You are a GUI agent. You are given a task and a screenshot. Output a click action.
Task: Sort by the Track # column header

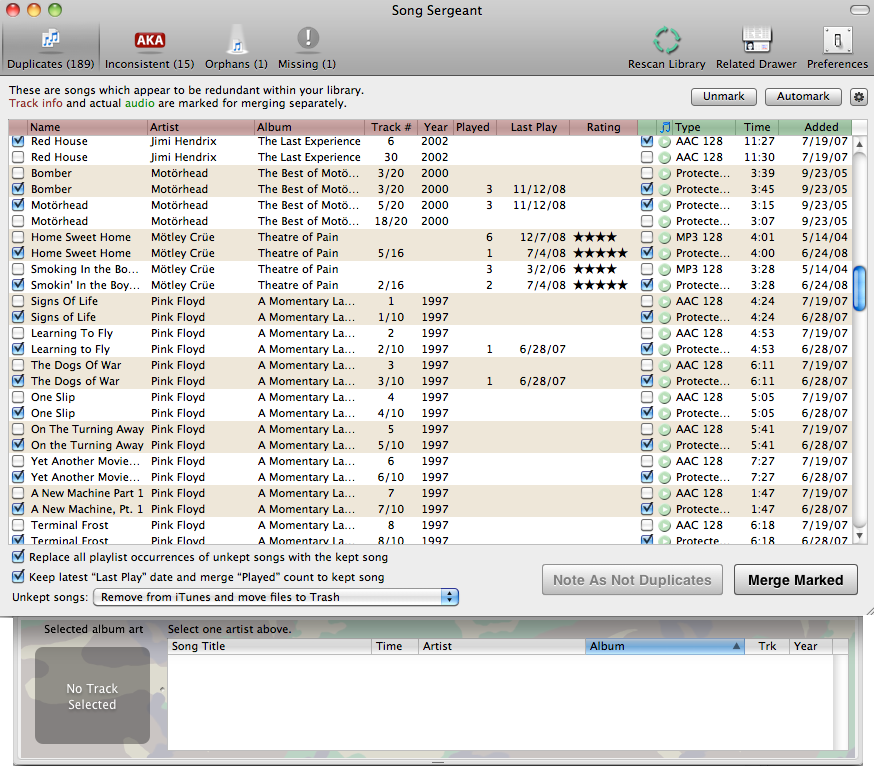[x=391, y=127]
